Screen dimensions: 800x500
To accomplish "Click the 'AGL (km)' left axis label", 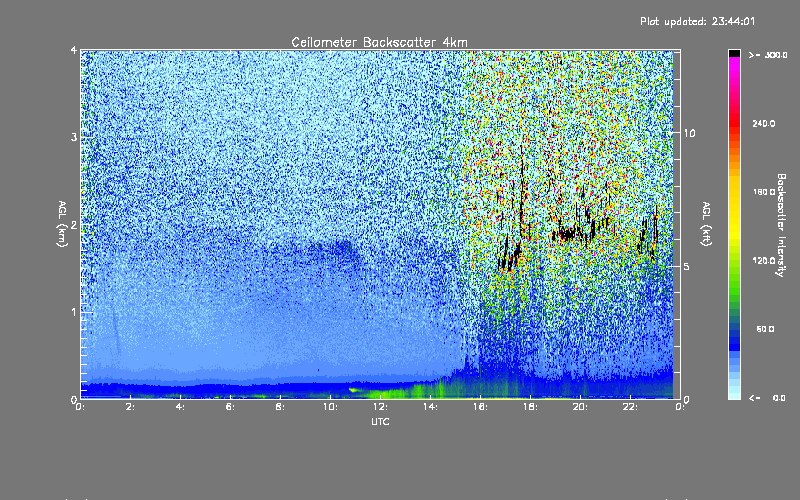I will point(63,224).
